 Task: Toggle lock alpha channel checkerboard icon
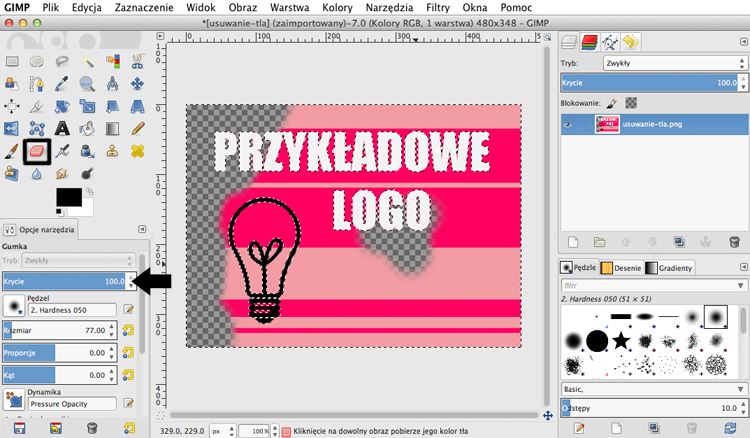tap(631, 103)
